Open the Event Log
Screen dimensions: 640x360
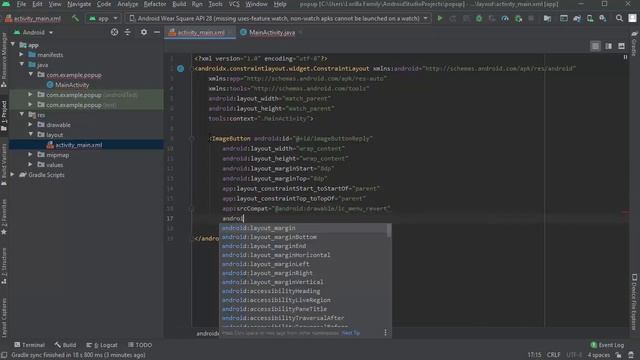(x=607, y=345)
